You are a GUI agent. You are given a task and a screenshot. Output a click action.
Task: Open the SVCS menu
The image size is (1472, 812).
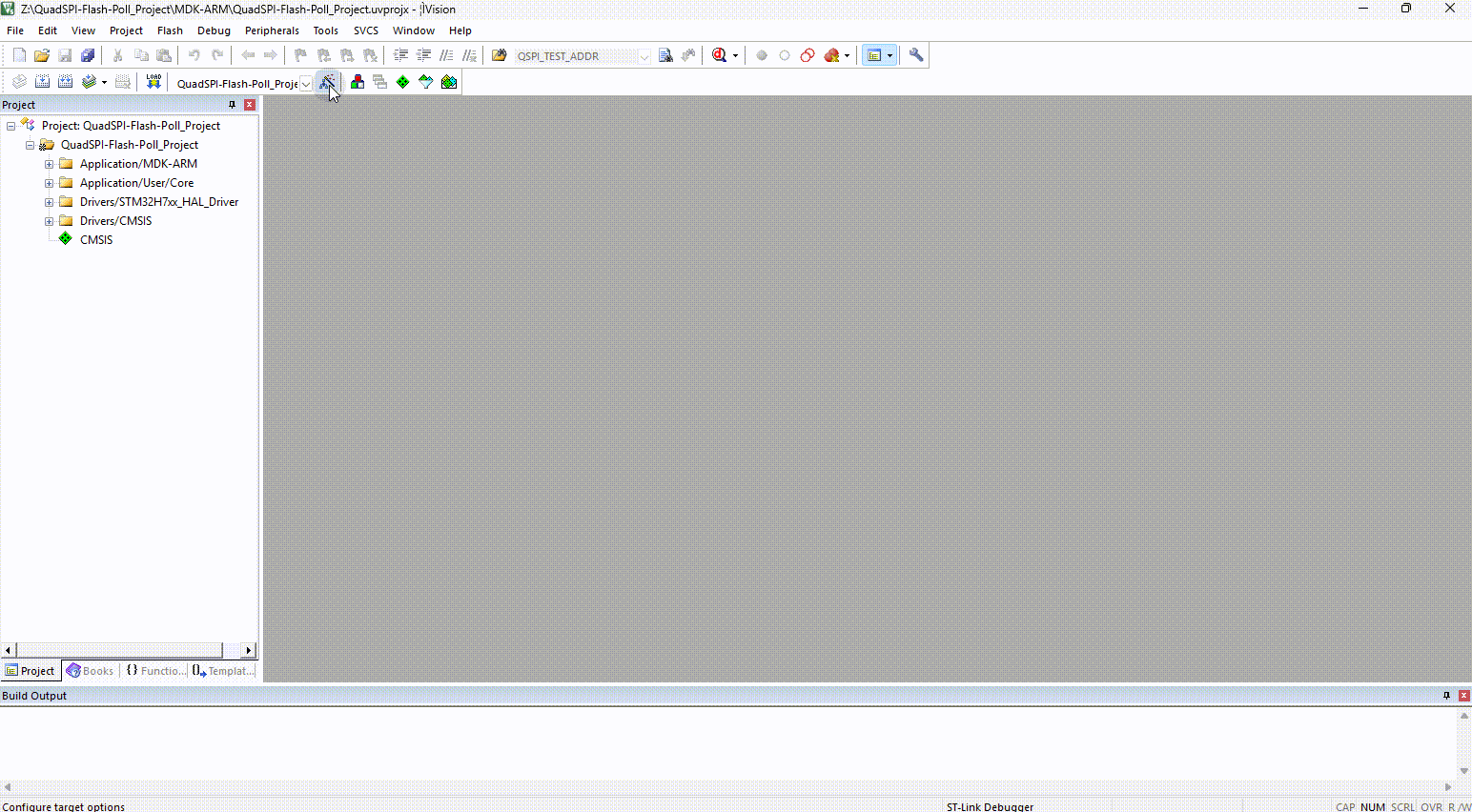coord(366,30)
